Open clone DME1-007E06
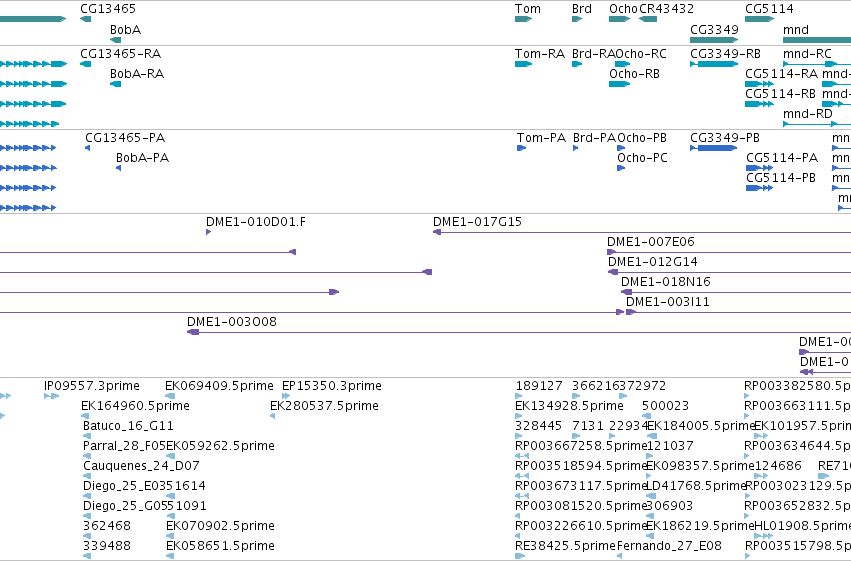 (651, 242)
